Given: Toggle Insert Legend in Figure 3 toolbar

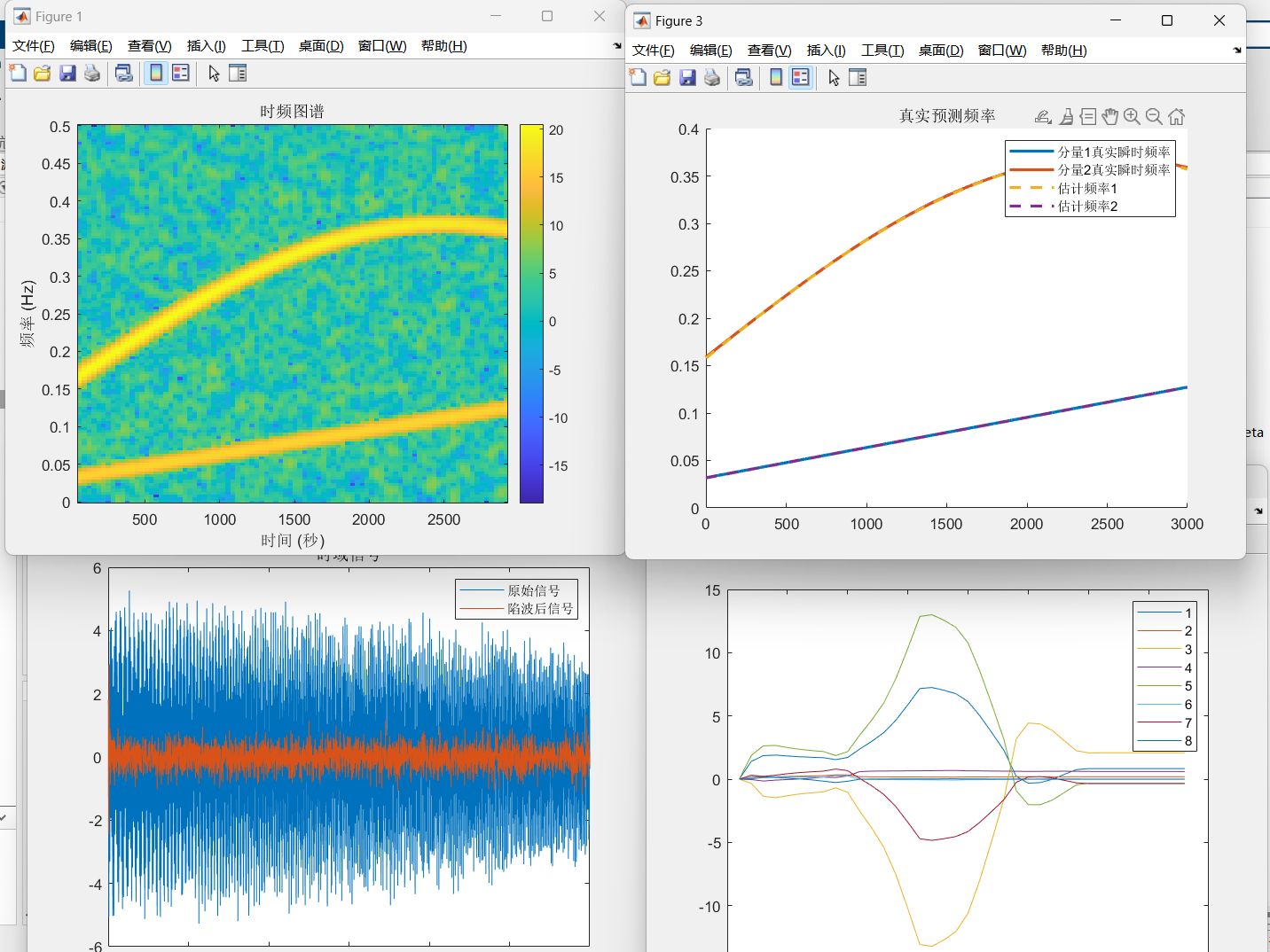Looking at the screenshot, I should (x=801, y=78).
